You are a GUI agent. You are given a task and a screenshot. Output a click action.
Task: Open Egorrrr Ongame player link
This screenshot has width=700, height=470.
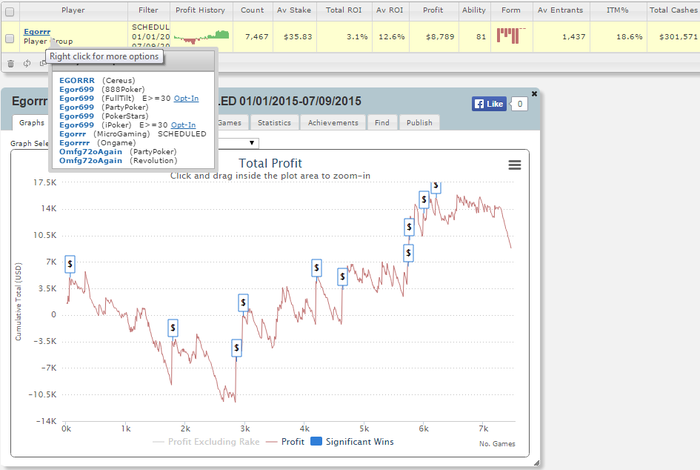(x=74, y=143)
